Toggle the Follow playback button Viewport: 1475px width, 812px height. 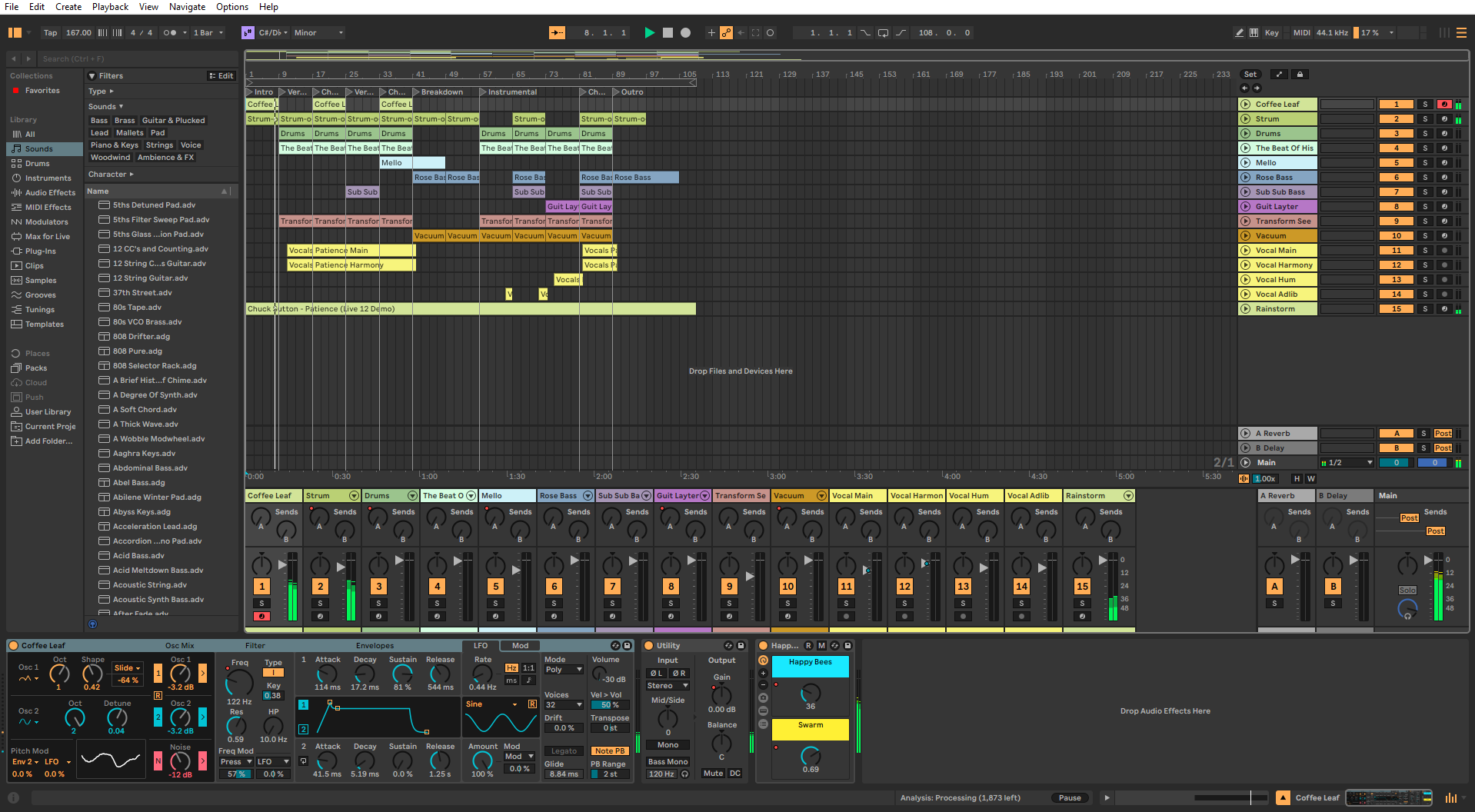click(x=558, y=32)
